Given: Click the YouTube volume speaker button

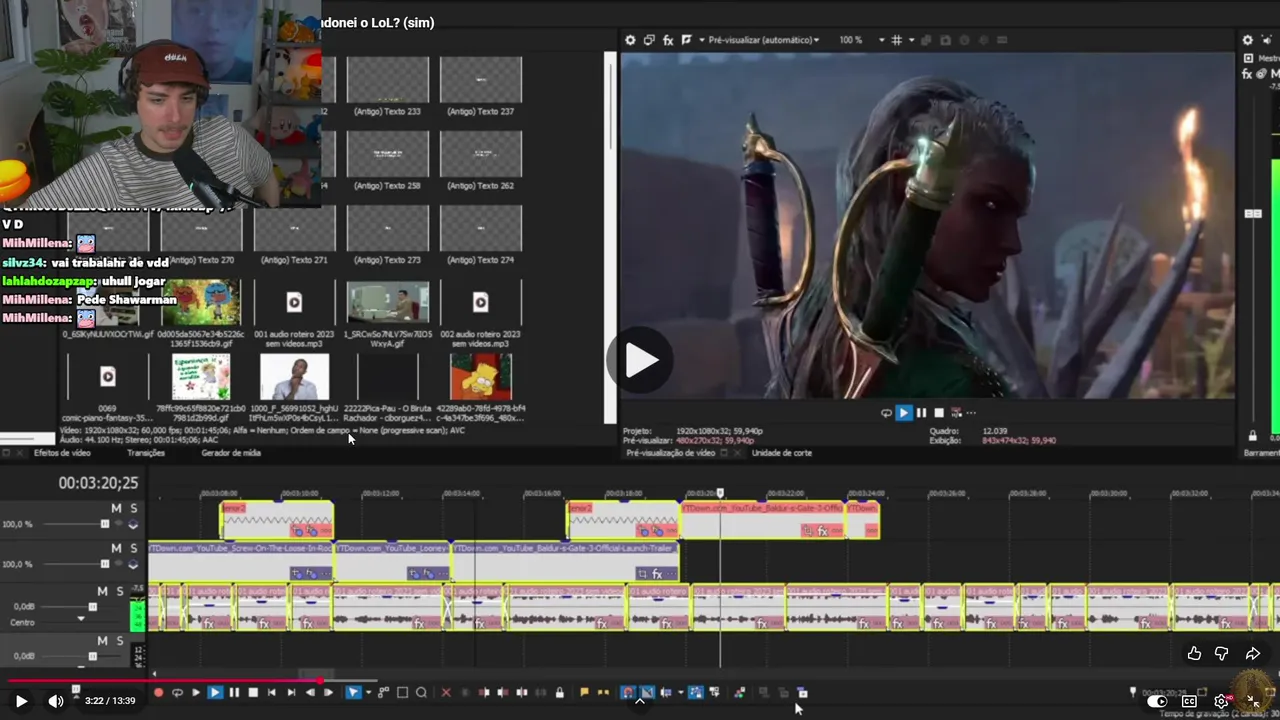Looking at the screenshot, I should pyautogui.click(x=55, y=701).
